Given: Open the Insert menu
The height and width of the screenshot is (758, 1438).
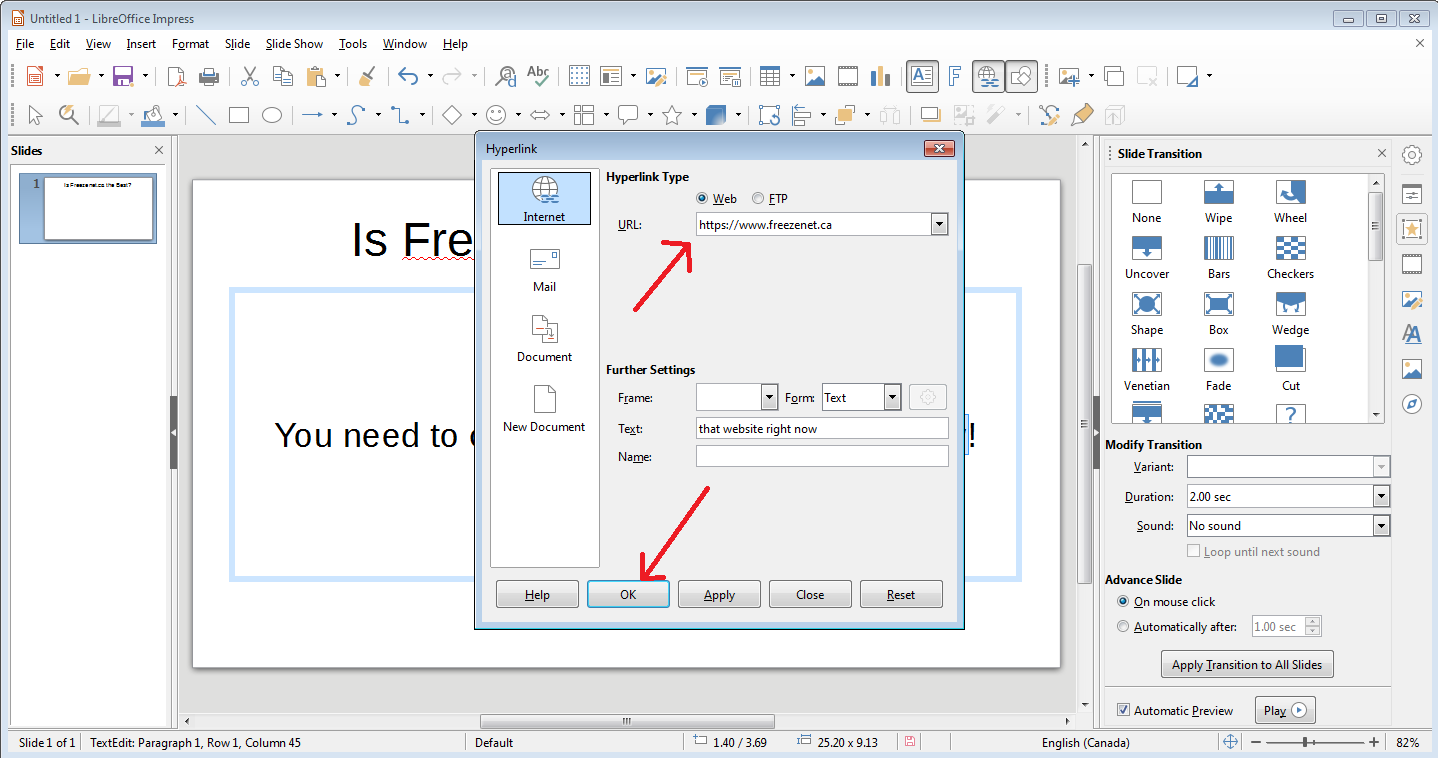Looking at the screenshot, I should click(x=141, y=44).
